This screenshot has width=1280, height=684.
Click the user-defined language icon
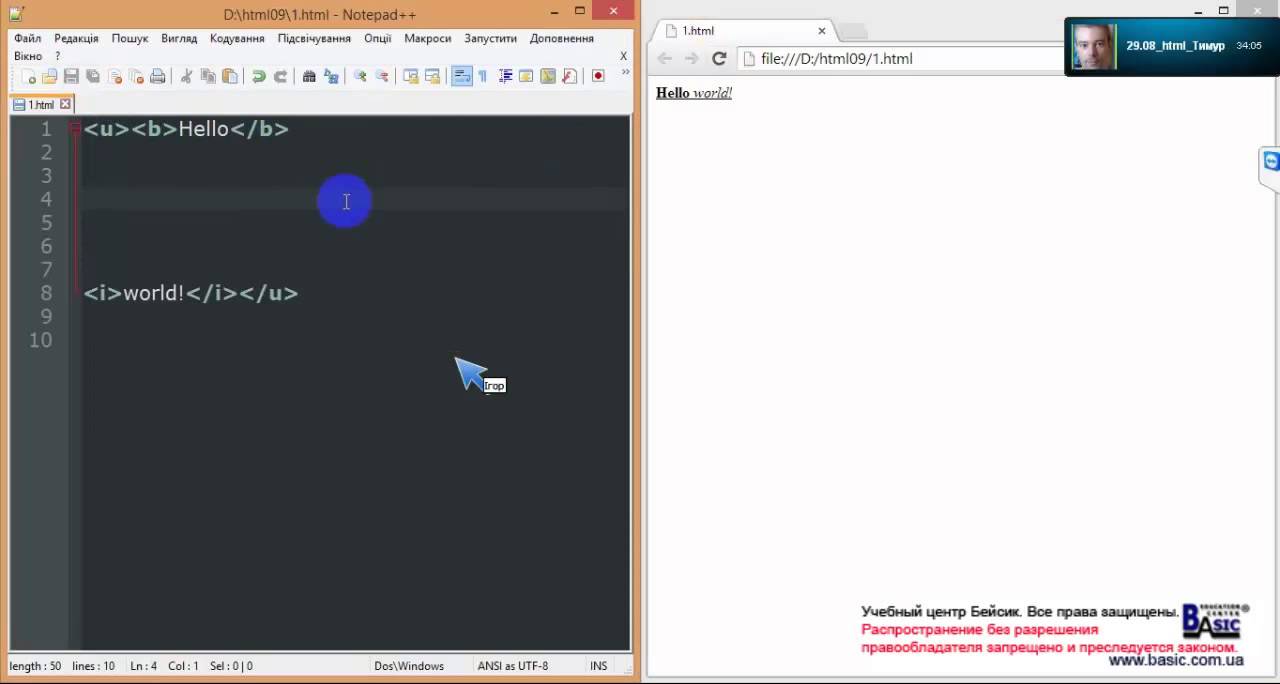tap(526, 76)
